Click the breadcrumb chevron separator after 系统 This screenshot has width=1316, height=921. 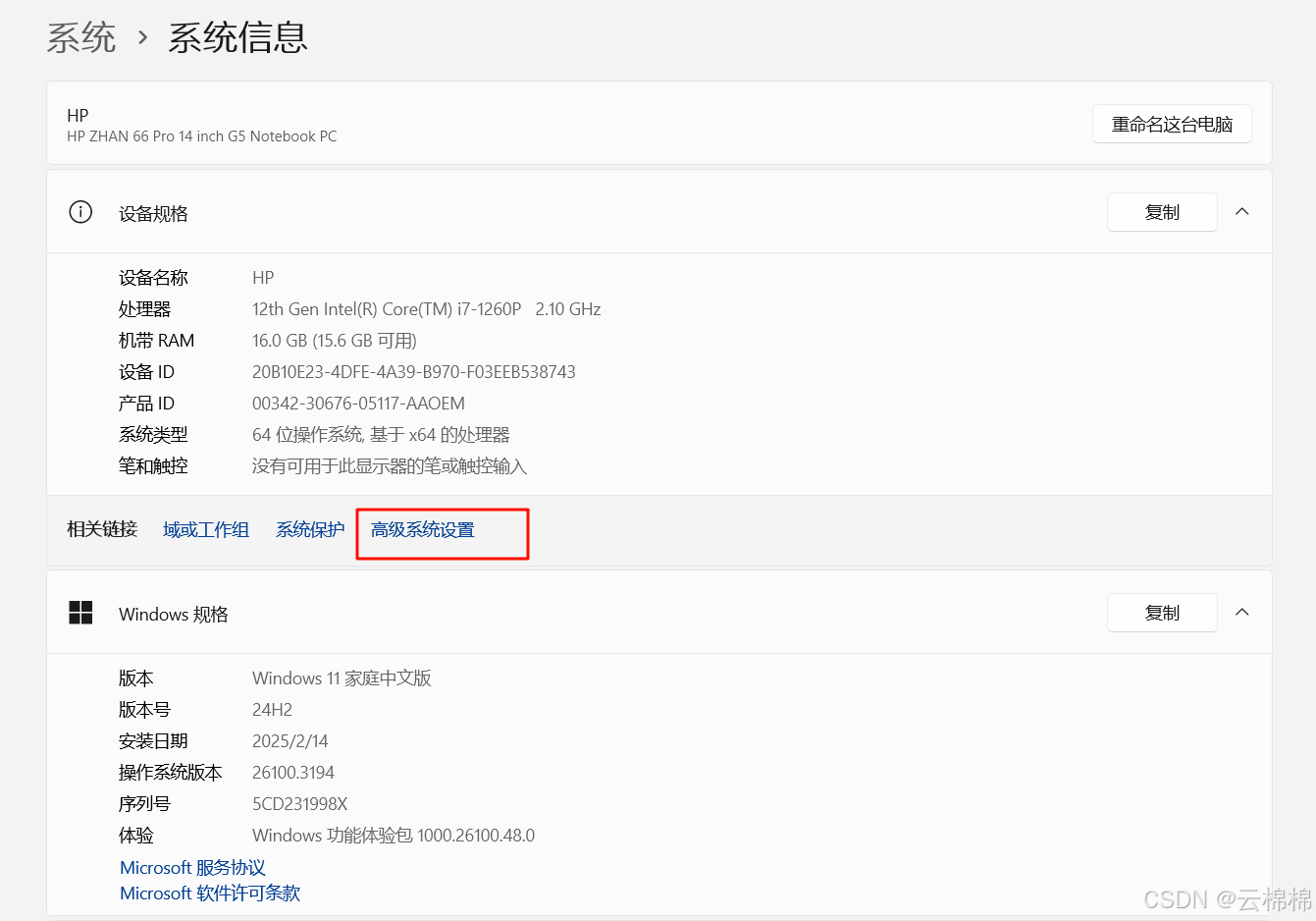click(143, 38)
